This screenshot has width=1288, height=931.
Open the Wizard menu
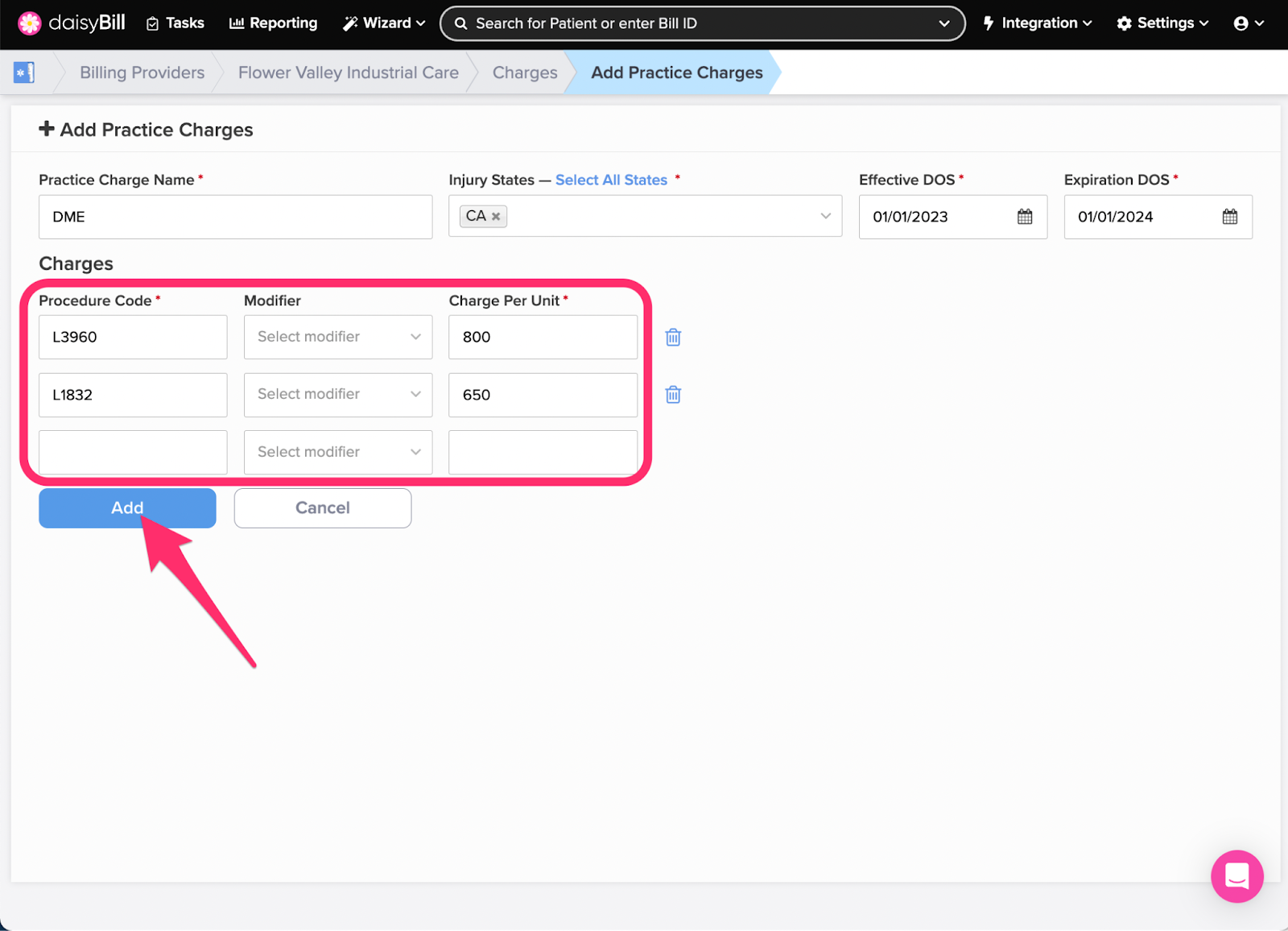coord(384,23)
